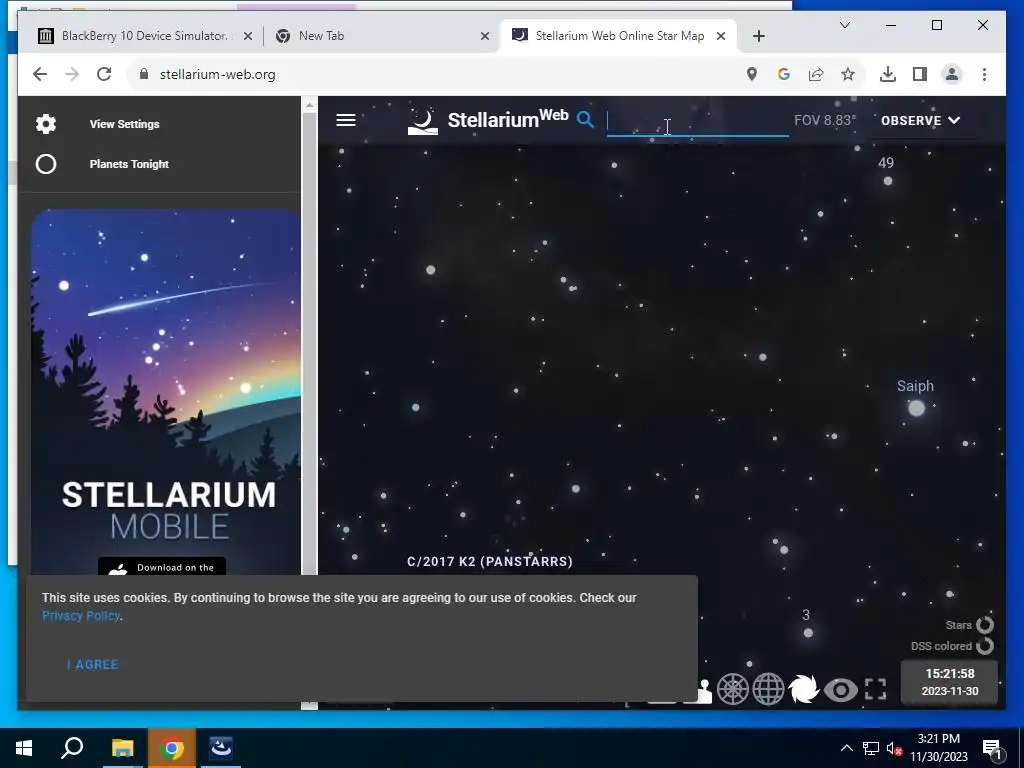This screenshot has height=768, width=1024.
Task: Click the site padlock icon
Action: pos(144,74)
